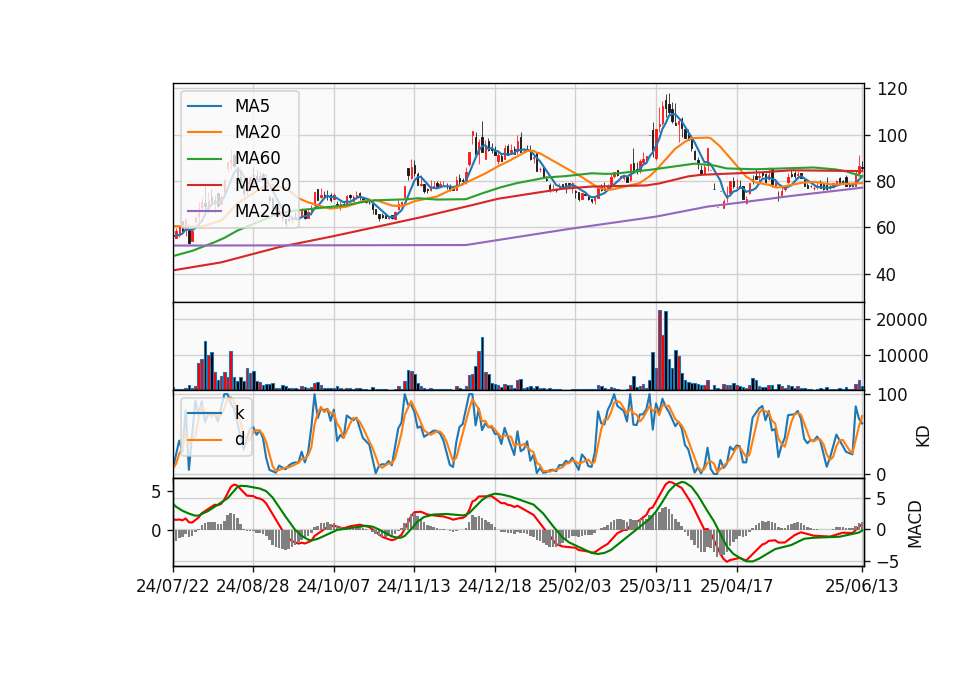This screenshot has height=690, width=960.
Task: Click the d legend label in KD panel
Action: click(239, 439)
